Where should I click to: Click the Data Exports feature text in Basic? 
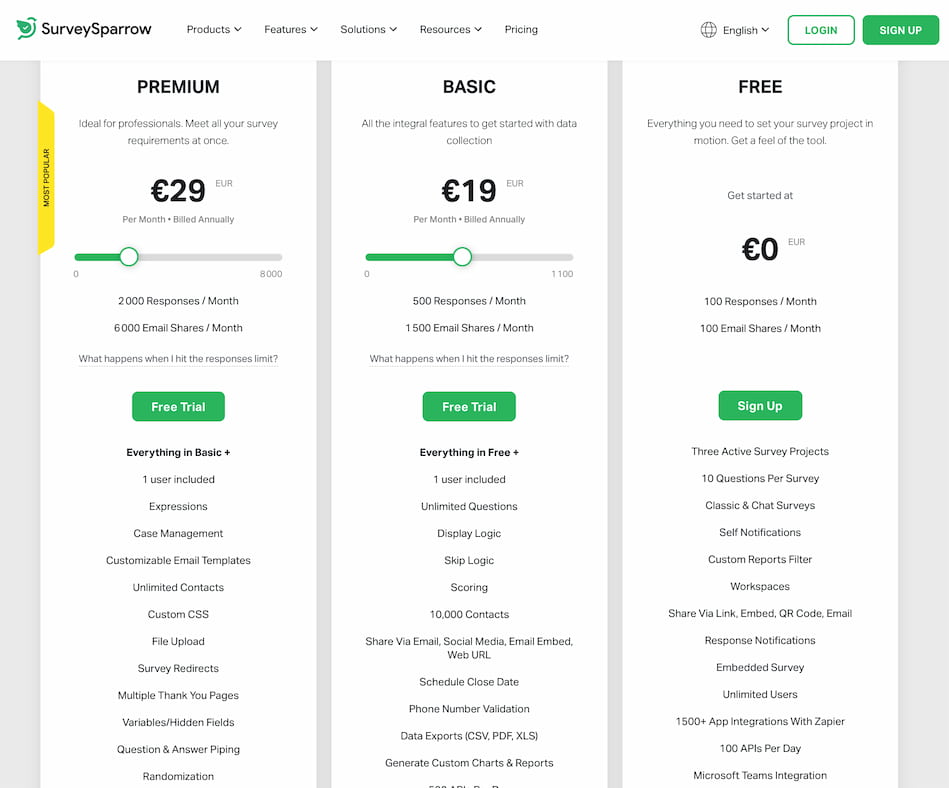coord(469,735)
